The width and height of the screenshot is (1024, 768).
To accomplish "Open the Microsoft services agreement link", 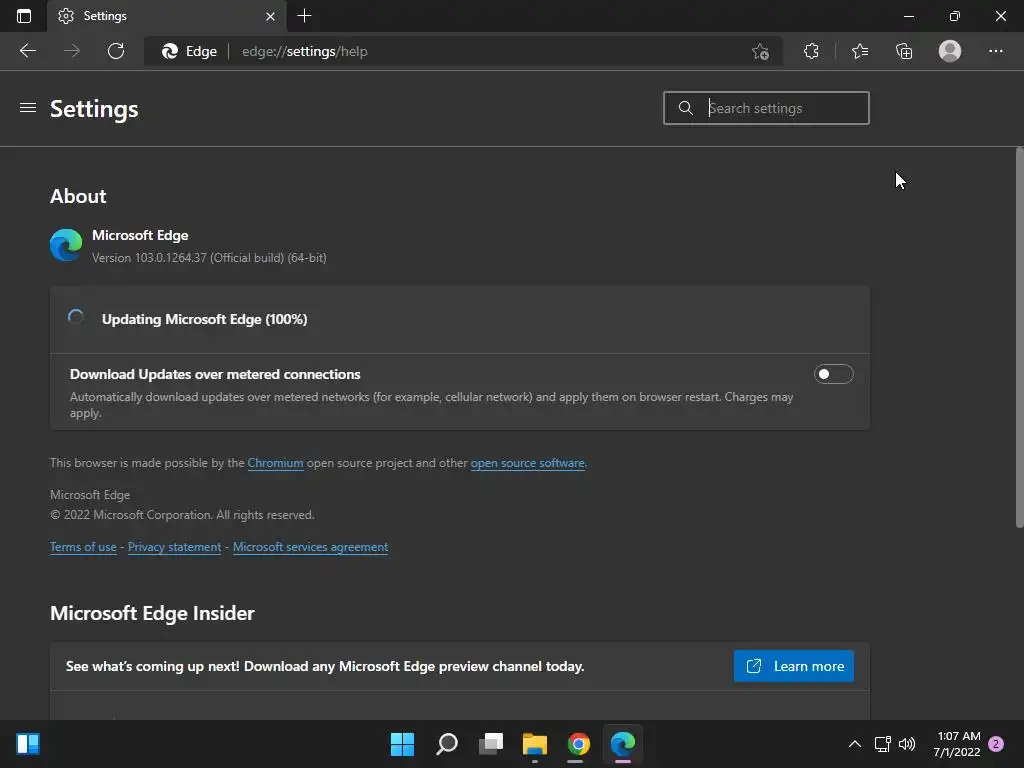I will (310, 547).
